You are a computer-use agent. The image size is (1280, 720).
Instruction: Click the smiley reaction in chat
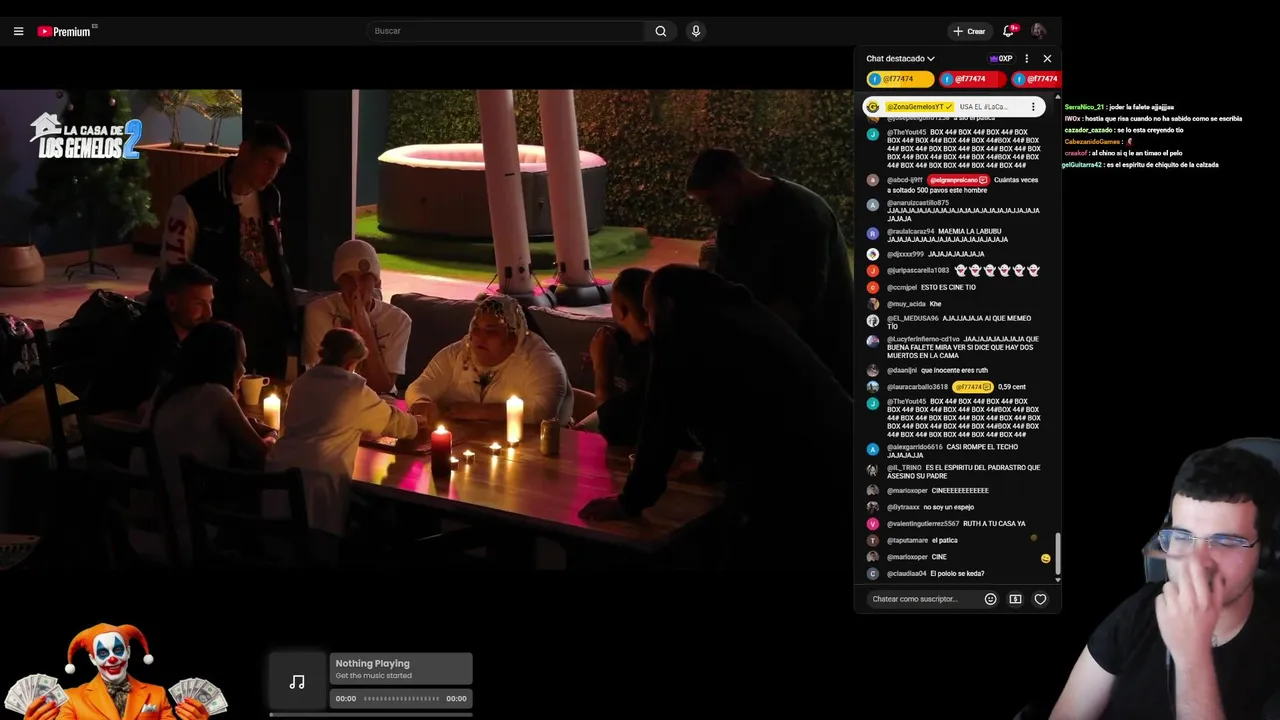tap(1045, 559)
